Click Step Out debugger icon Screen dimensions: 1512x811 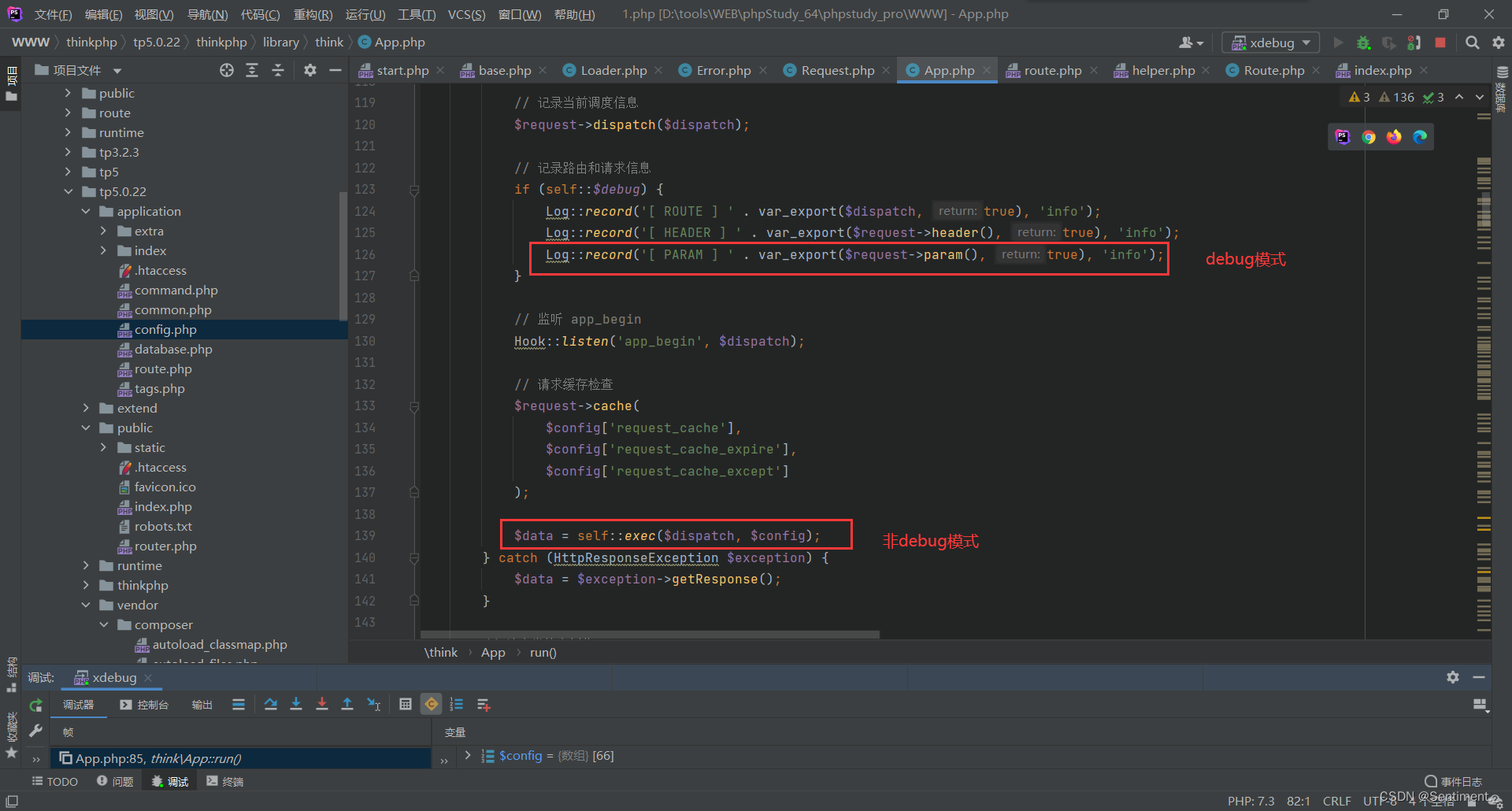click(x=347, y=705)
